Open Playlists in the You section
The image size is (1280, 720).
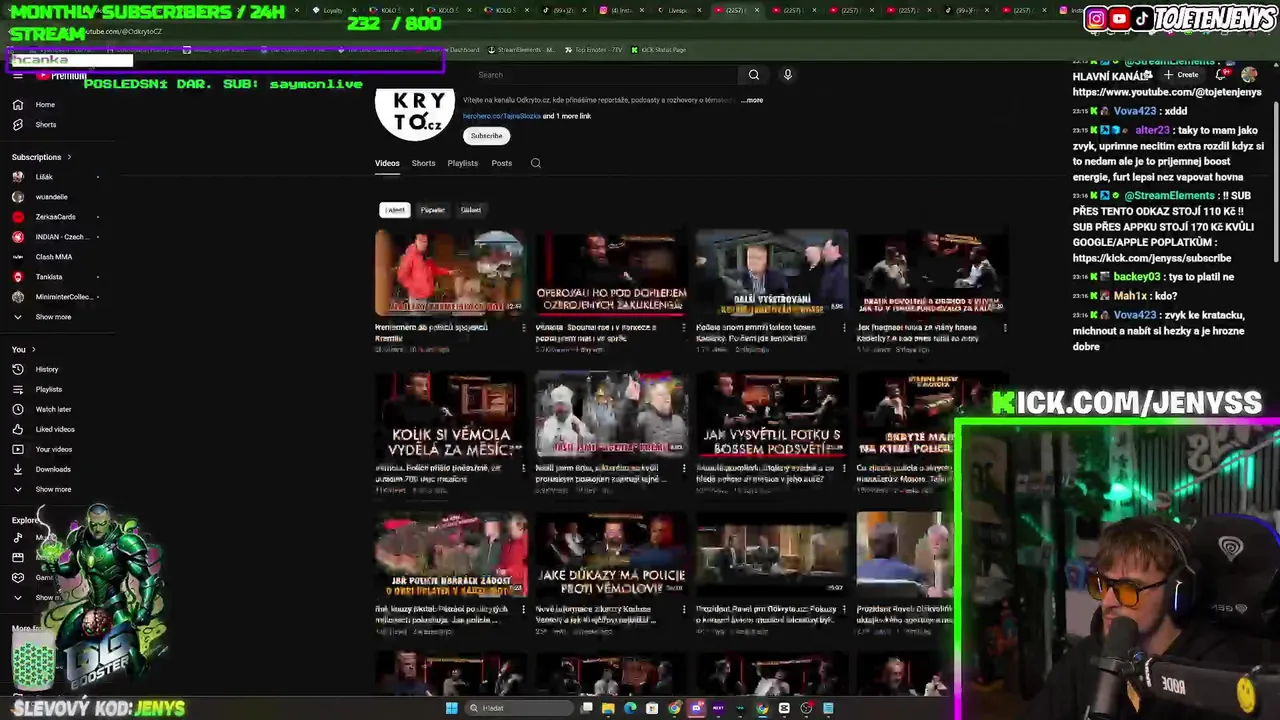click(48, 390)
